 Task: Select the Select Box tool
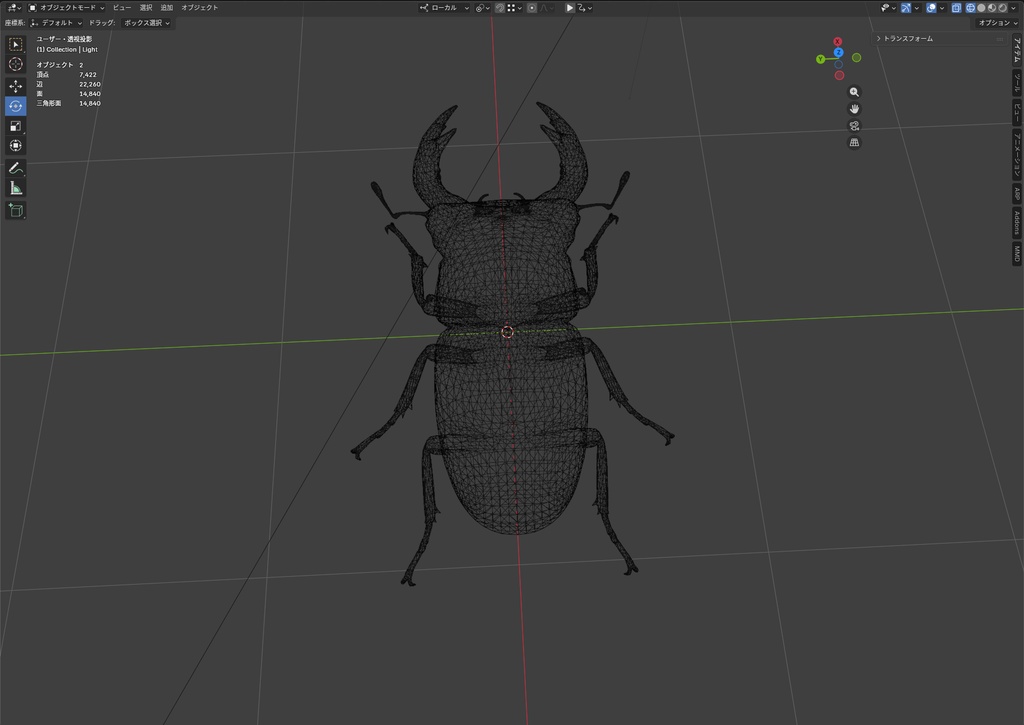point(16,44)
